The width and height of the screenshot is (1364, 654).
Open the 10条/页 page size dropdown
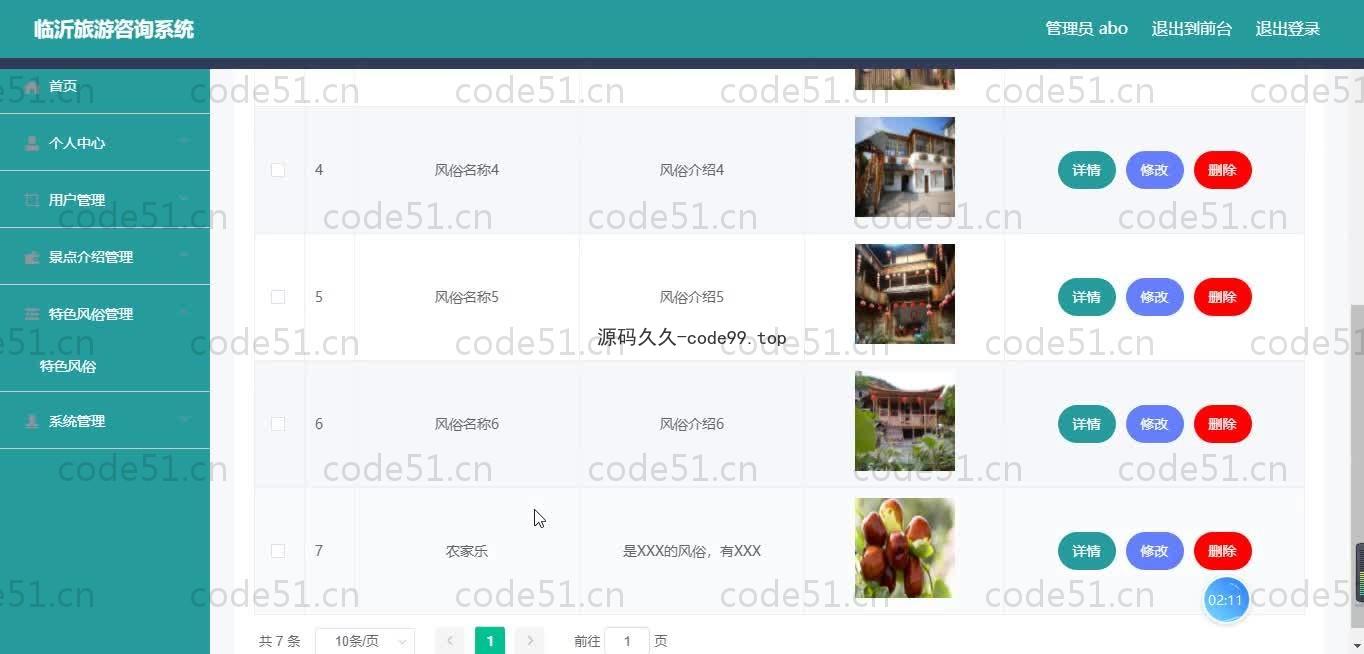[x=365, y=641]
